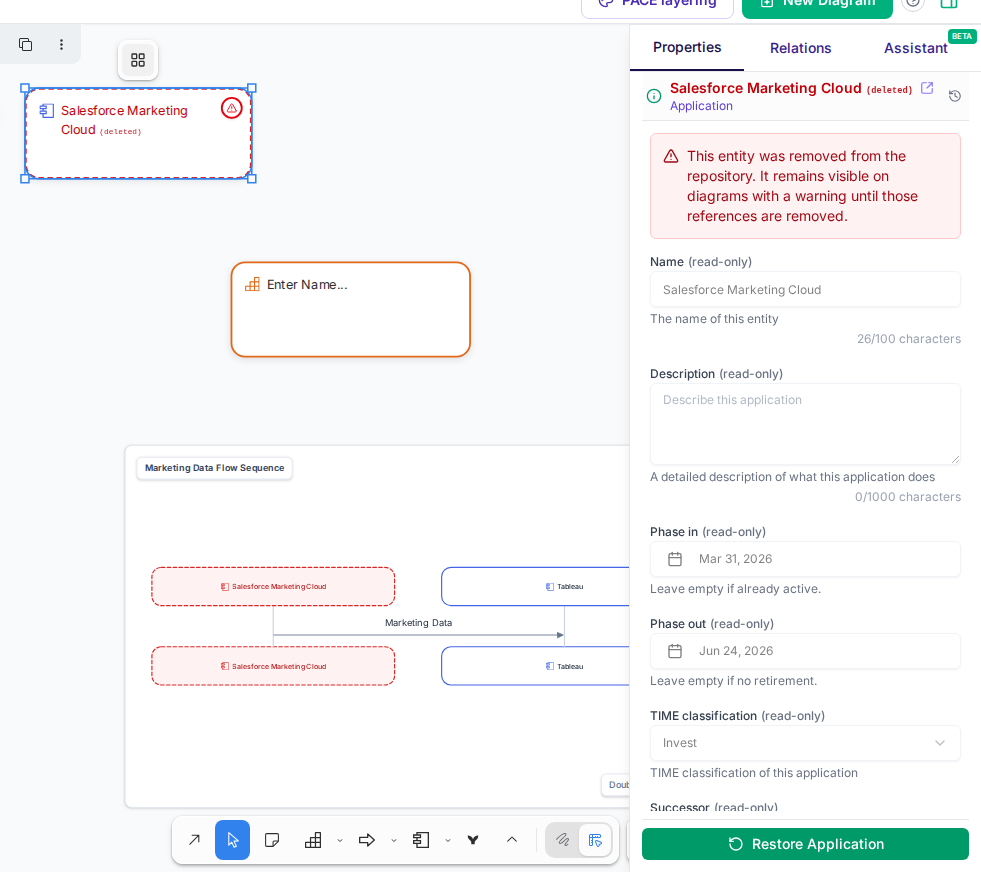Click the upper Tableau sequence node

(536, 587)
